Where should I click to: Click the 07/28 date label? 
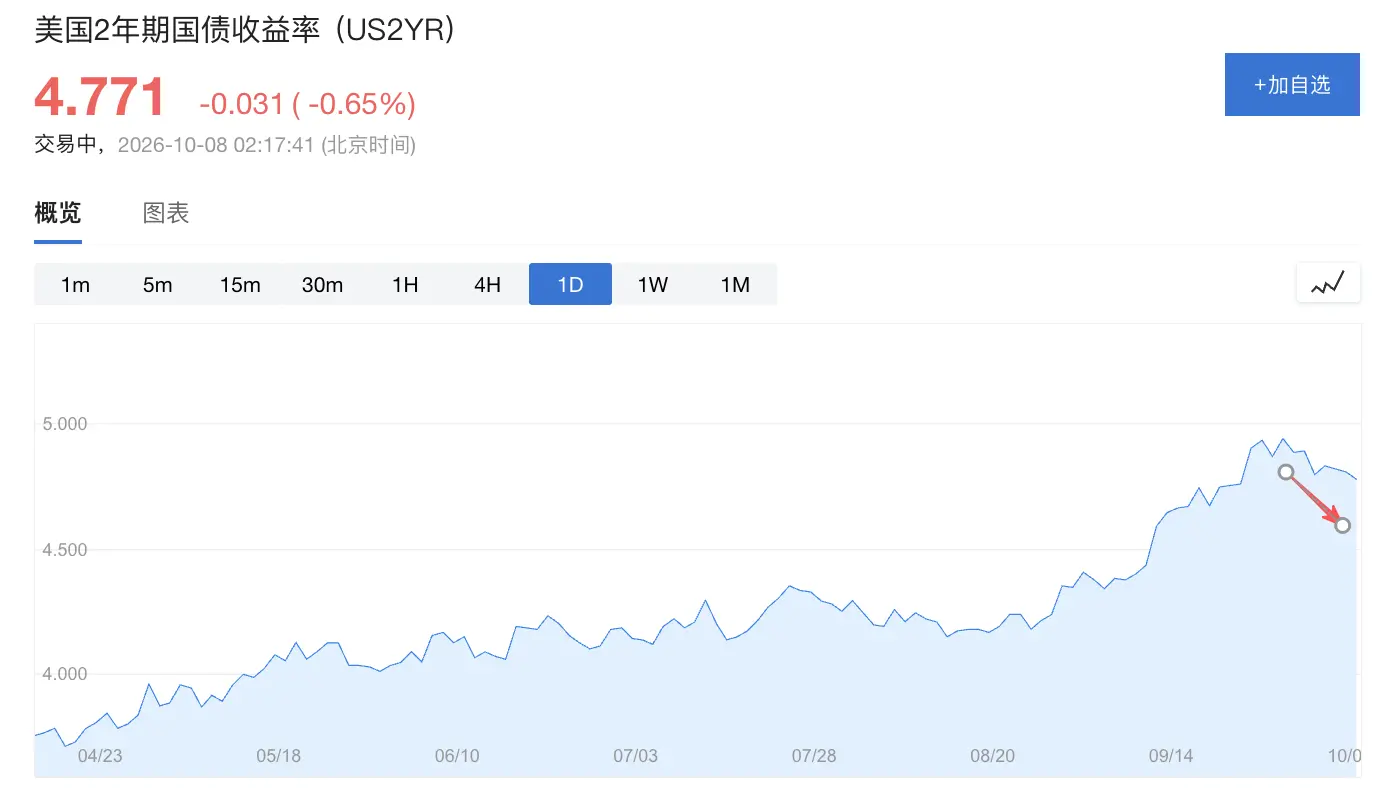pyautogui.click(x=814, y=756)
